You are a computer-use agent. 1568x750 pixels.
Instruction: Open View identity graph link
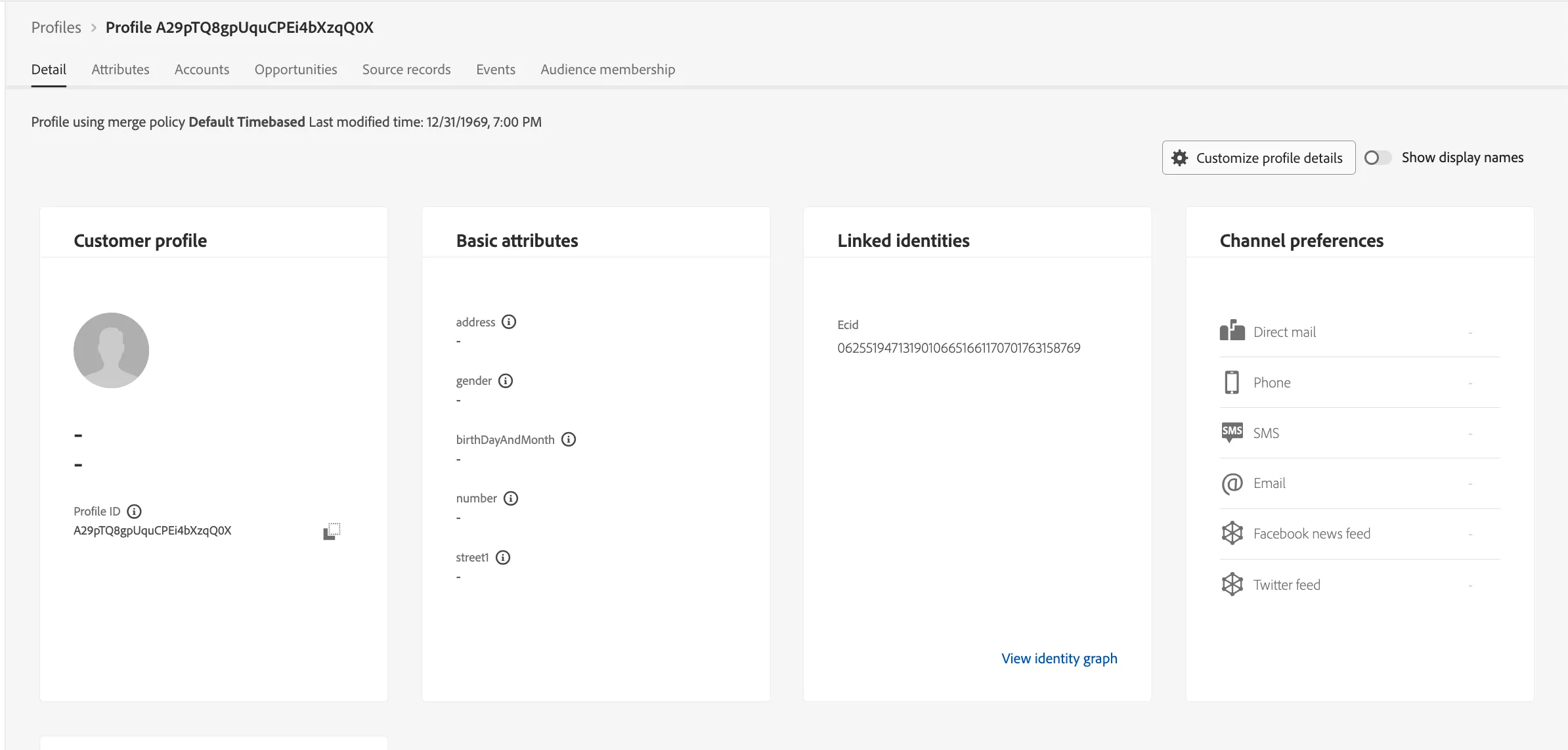pyautogui.click(x=1059, y=659)
